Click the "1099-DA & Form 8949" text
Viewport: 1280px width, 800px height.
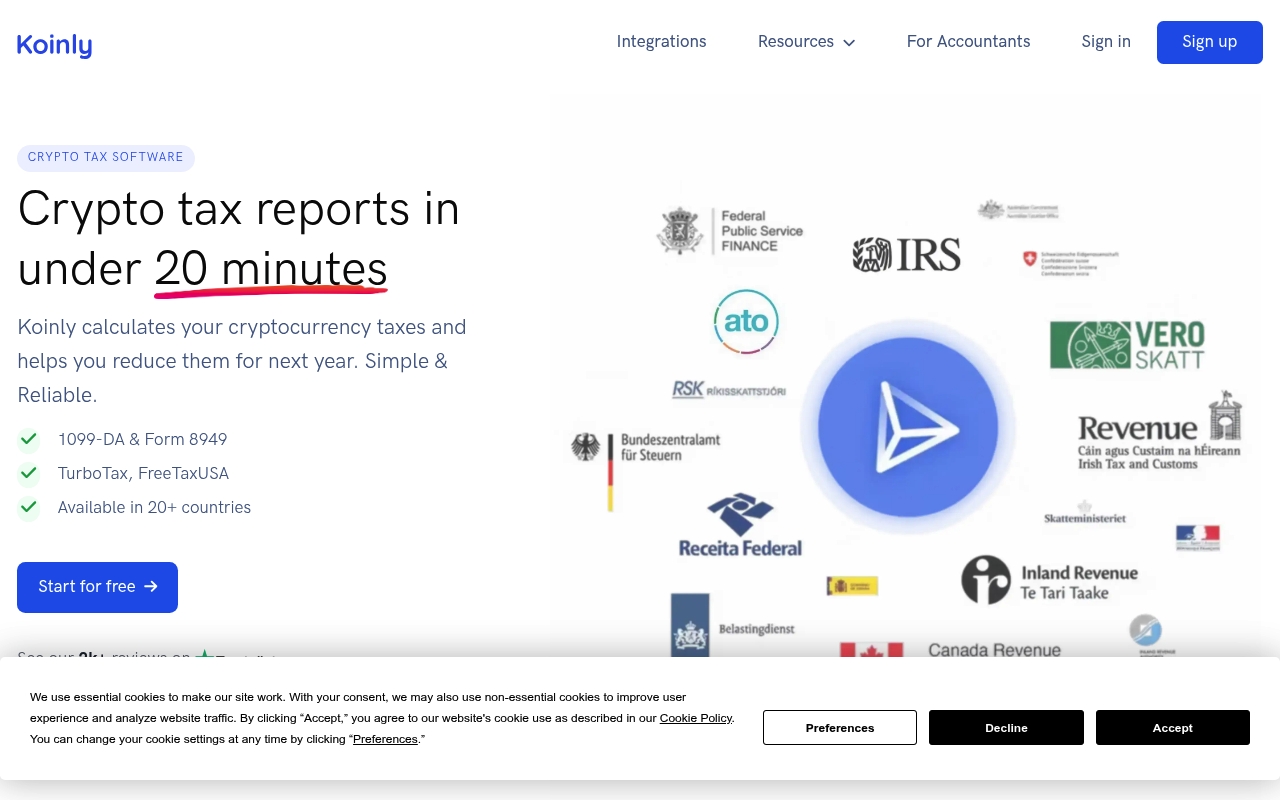coord(142,439)
